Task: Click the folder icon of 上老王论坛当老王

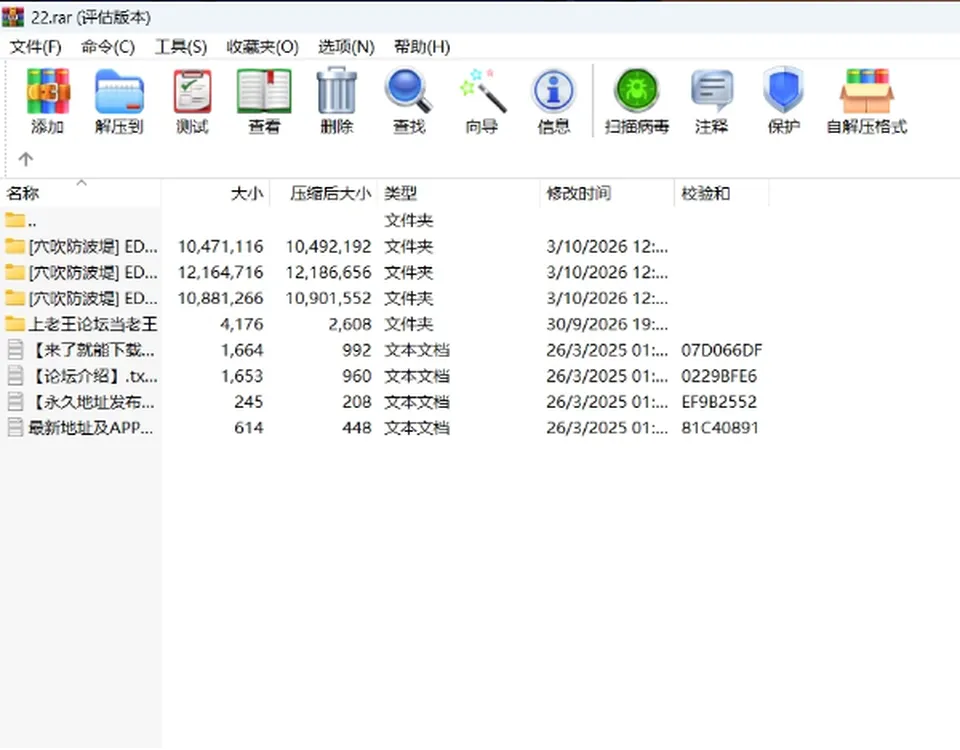Action: point(15,323)
